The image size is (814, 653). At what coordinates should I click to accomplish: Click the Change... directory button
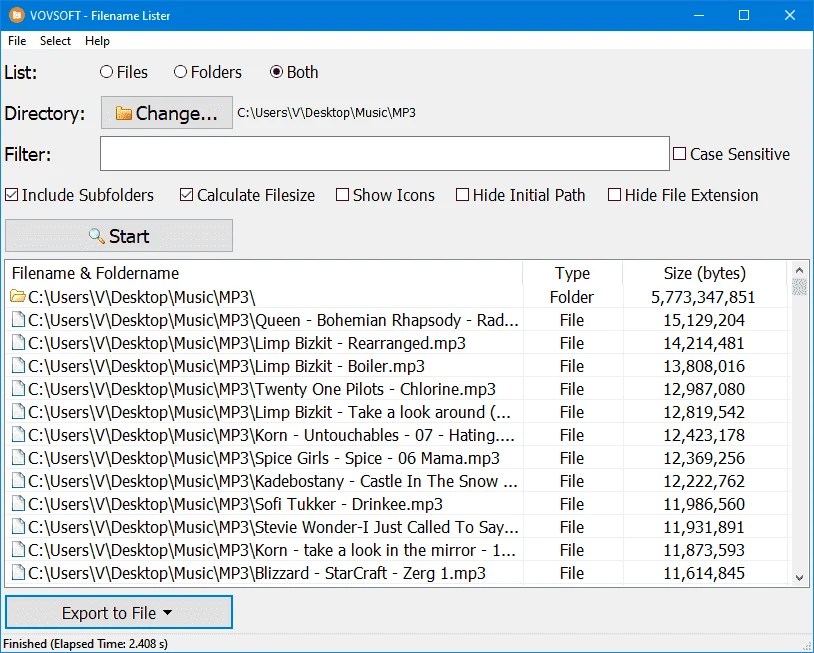tap(167, 113)
